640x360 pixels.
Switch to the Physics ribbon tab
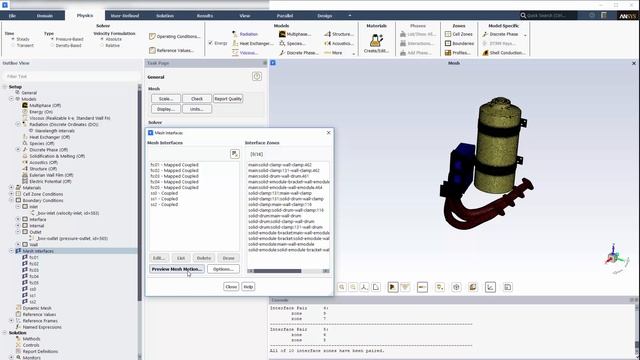pyautogui.click(x=85, y=16)
